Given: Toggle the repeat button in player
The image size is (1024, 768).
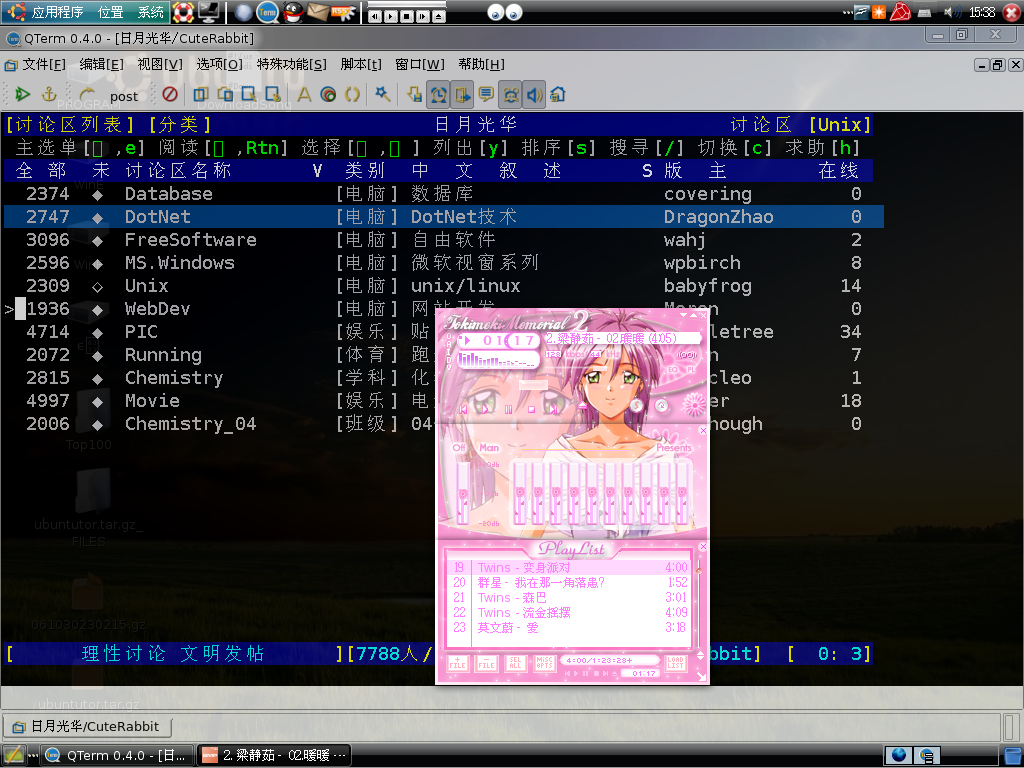Looking at the screenshot, I should tap(662, 406).
